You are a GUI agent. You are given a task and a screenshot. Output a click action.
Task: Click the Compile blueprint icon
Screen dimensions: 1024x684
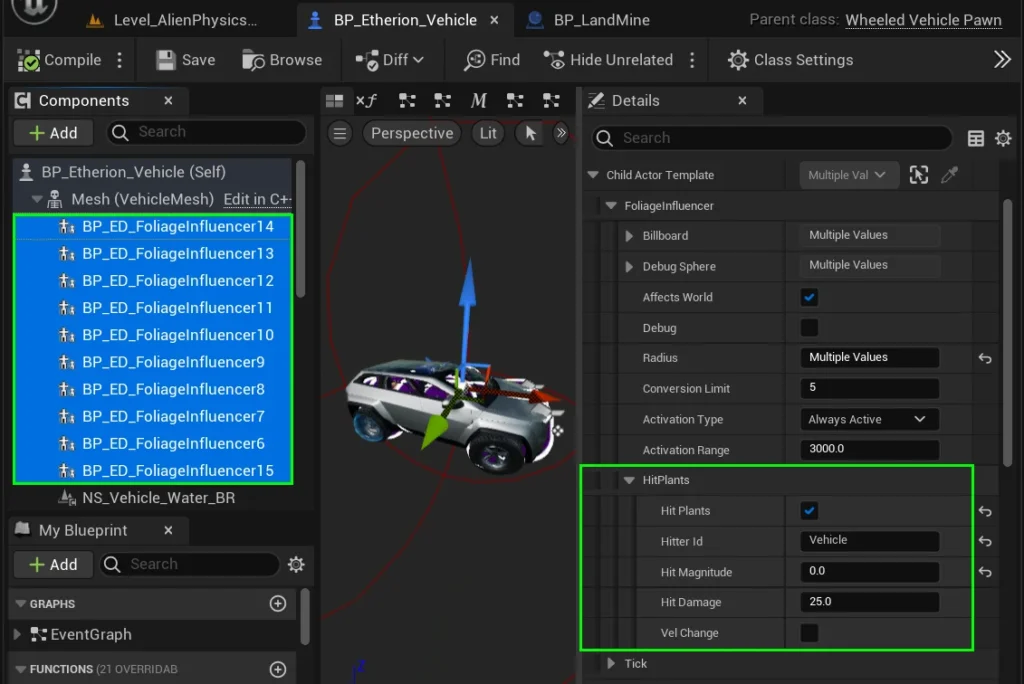pos(29,60)
